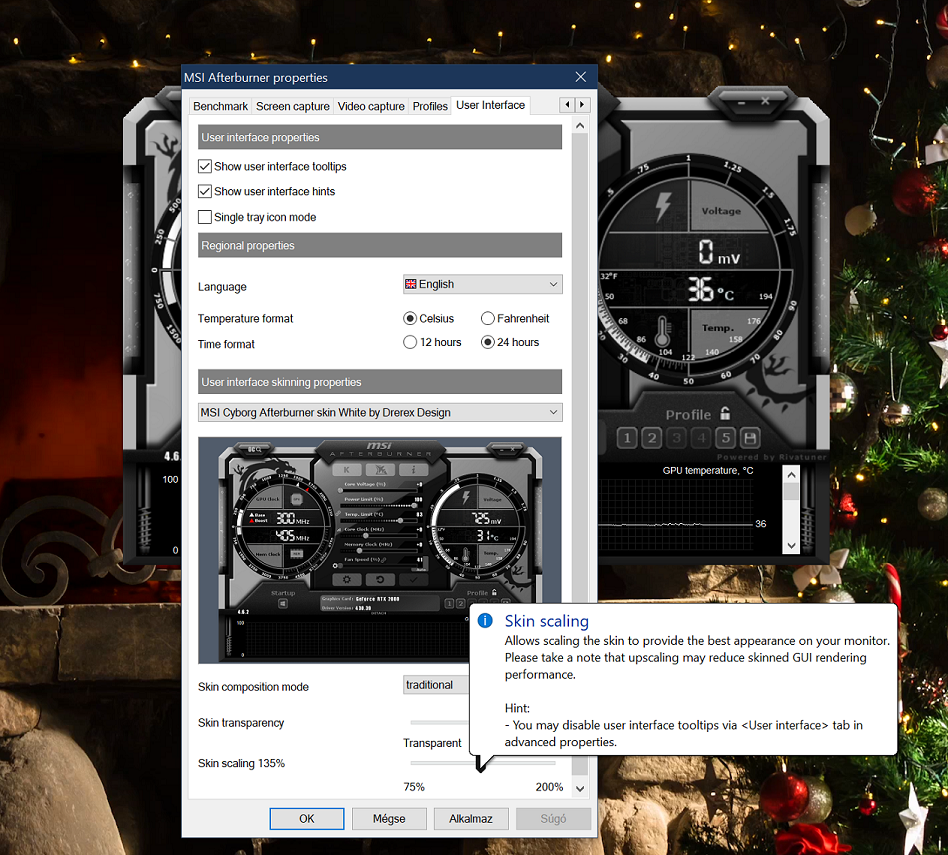Click the Regional properties section header

coord(380,245)
